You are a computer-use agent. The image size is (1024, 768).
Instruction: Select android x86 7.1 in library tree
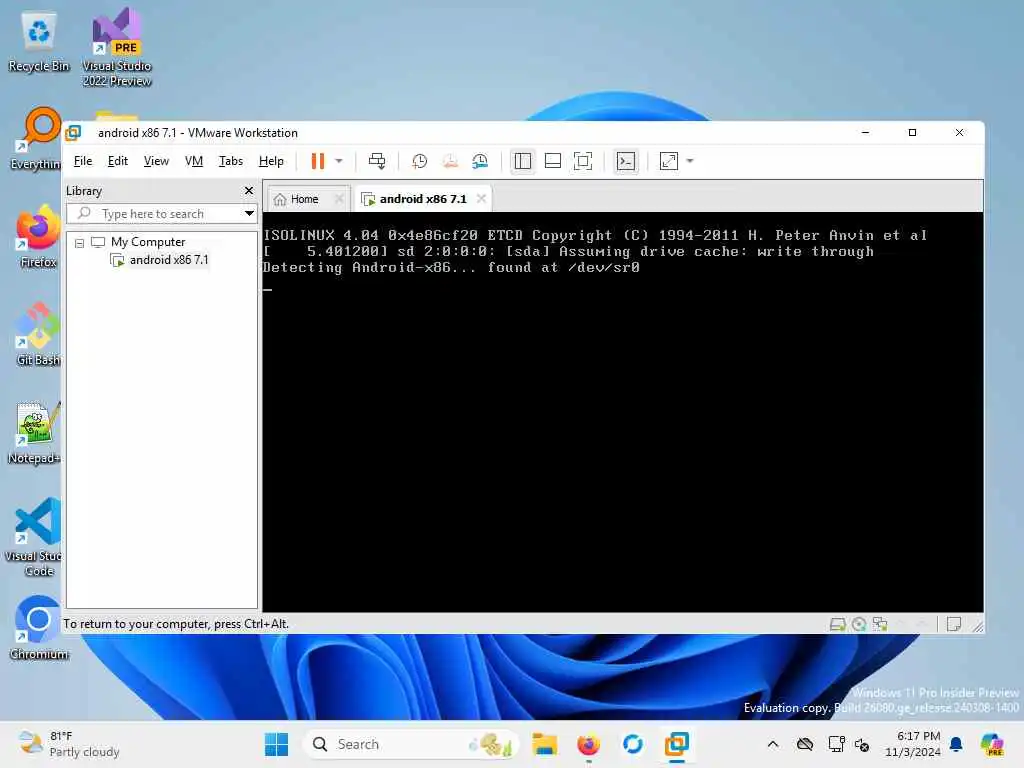[x=168, y=260]
